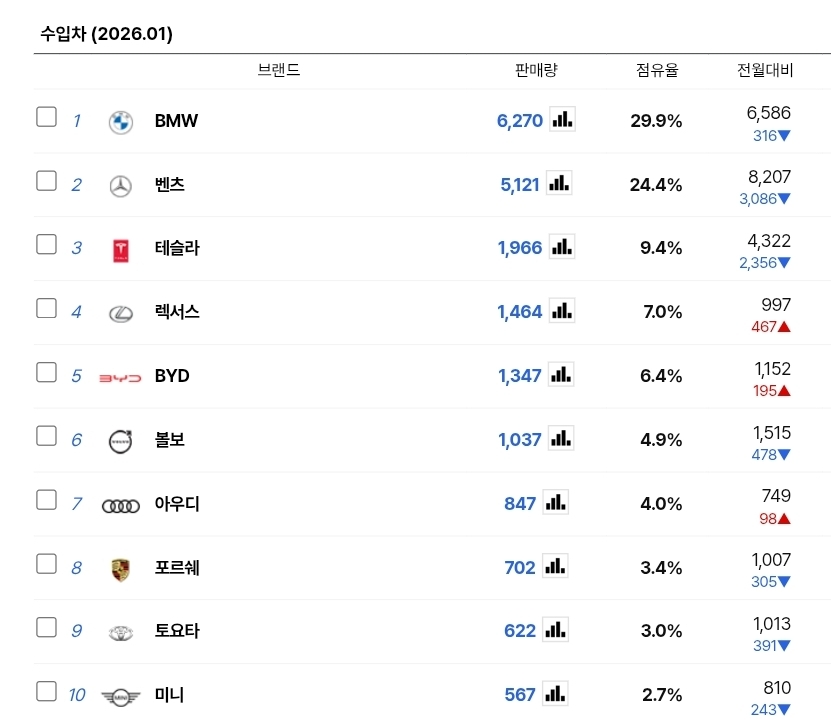Click the 렉서스 brand logo
Screen dimensions: 831x727
pyautogui.click(x=120, y=312)
